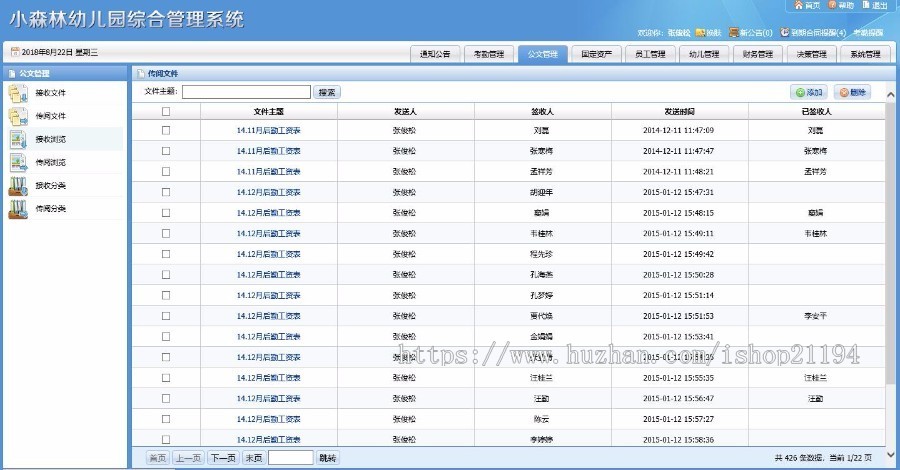Check the row sent at 15:47:31
This screenshot has height=470, width=900.
166,192
